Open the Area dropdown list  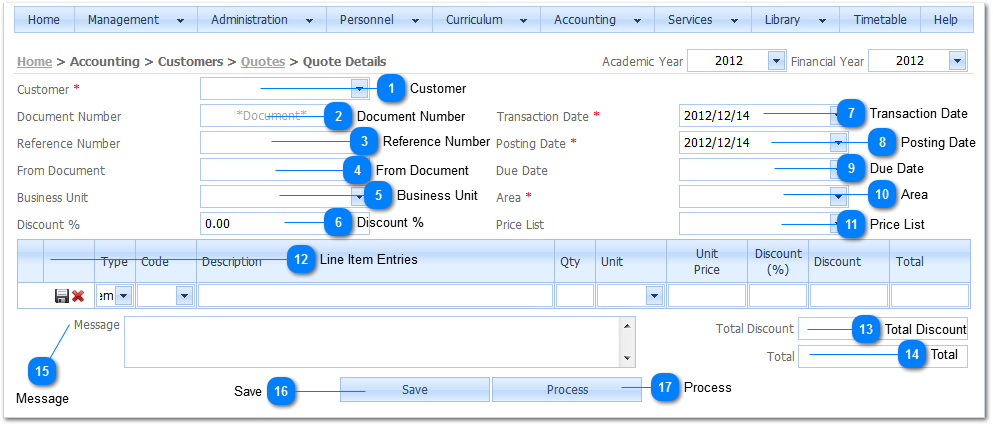point(837,196)
